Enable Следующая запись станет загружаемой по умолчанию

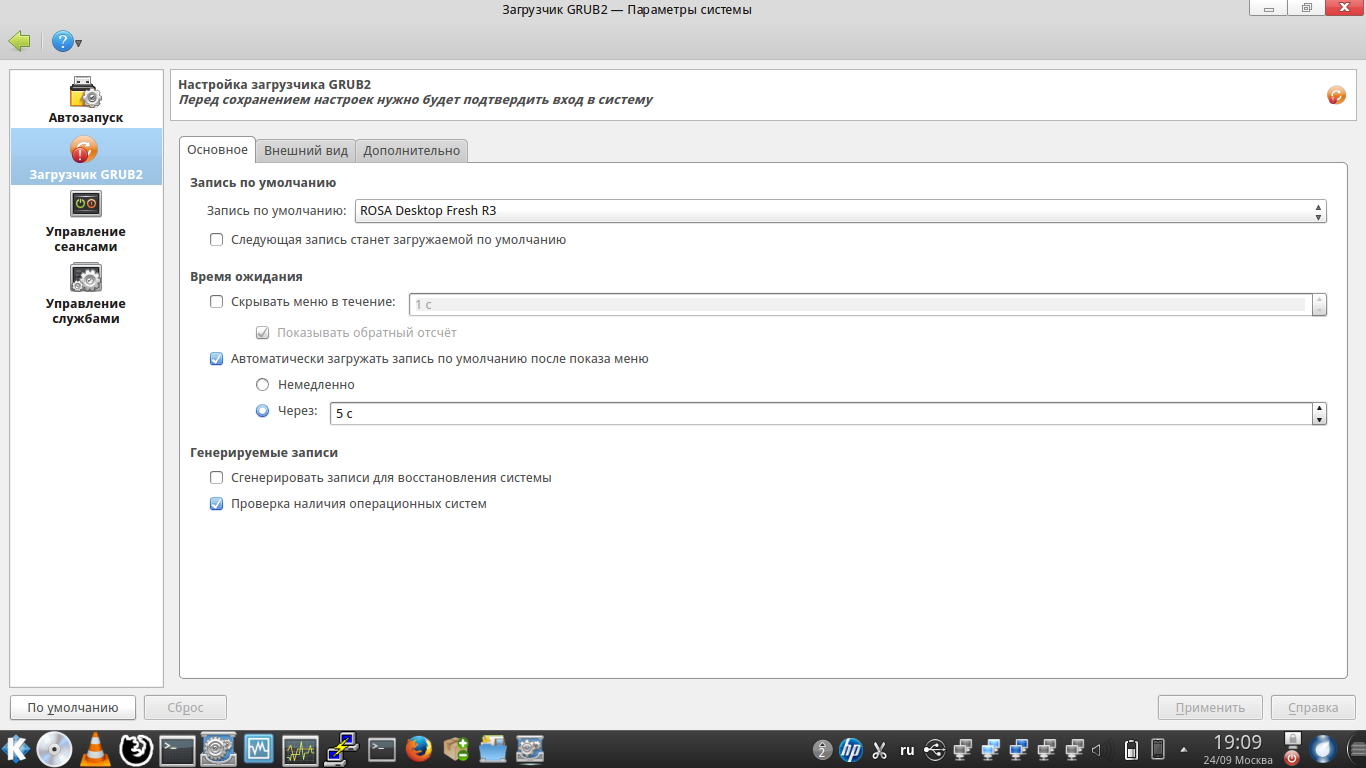(x=216, y=240)
